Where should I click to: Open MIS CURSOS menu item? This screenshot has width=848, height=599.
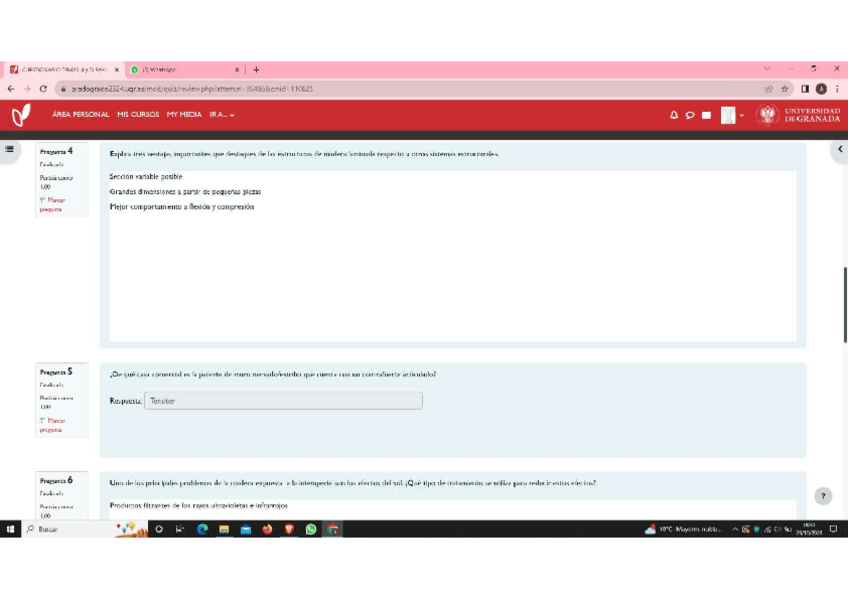[x=138, y=115]
